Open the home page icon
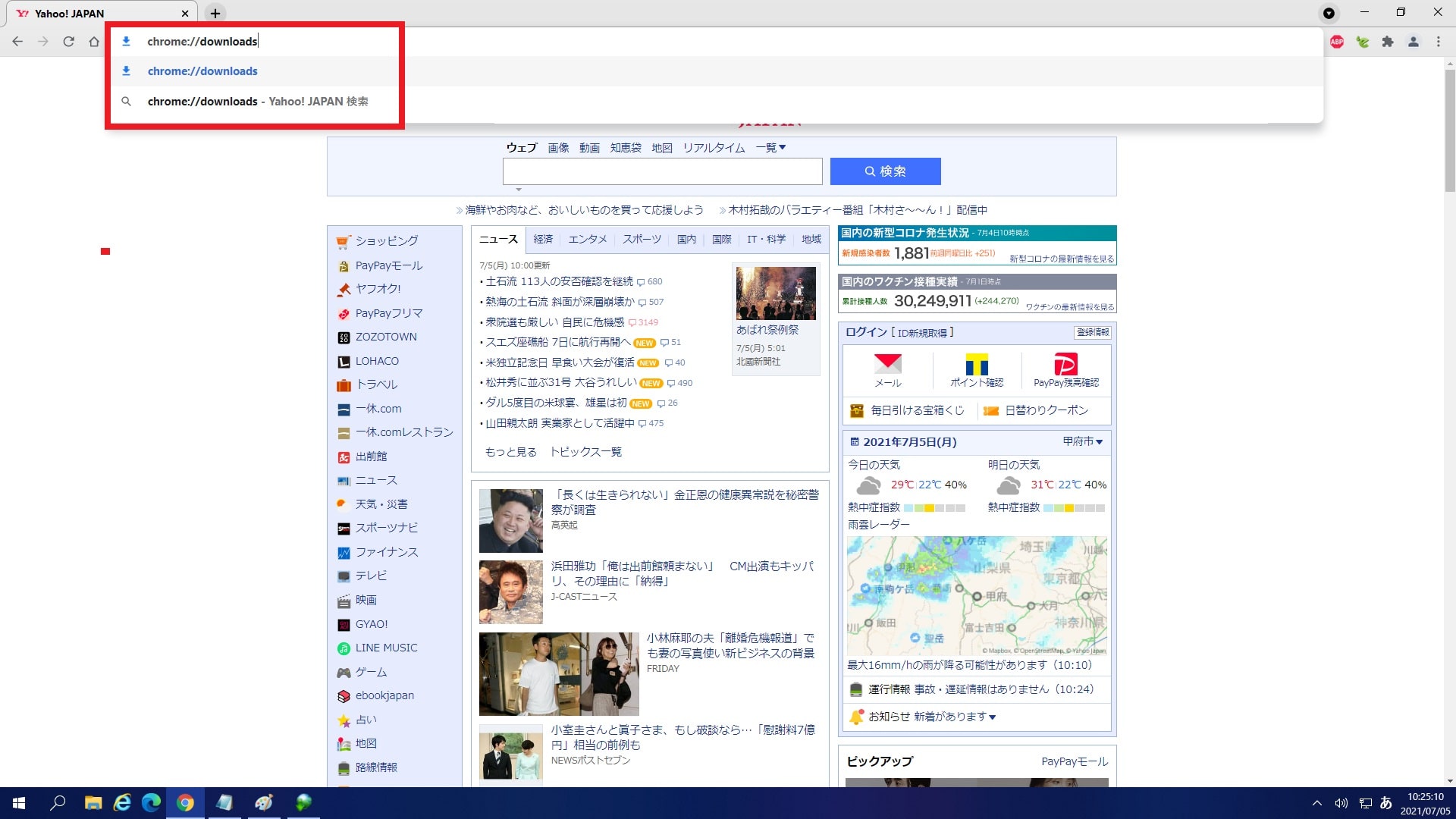The height and width of the screenshot is (819, 1456). click(94, 42)
